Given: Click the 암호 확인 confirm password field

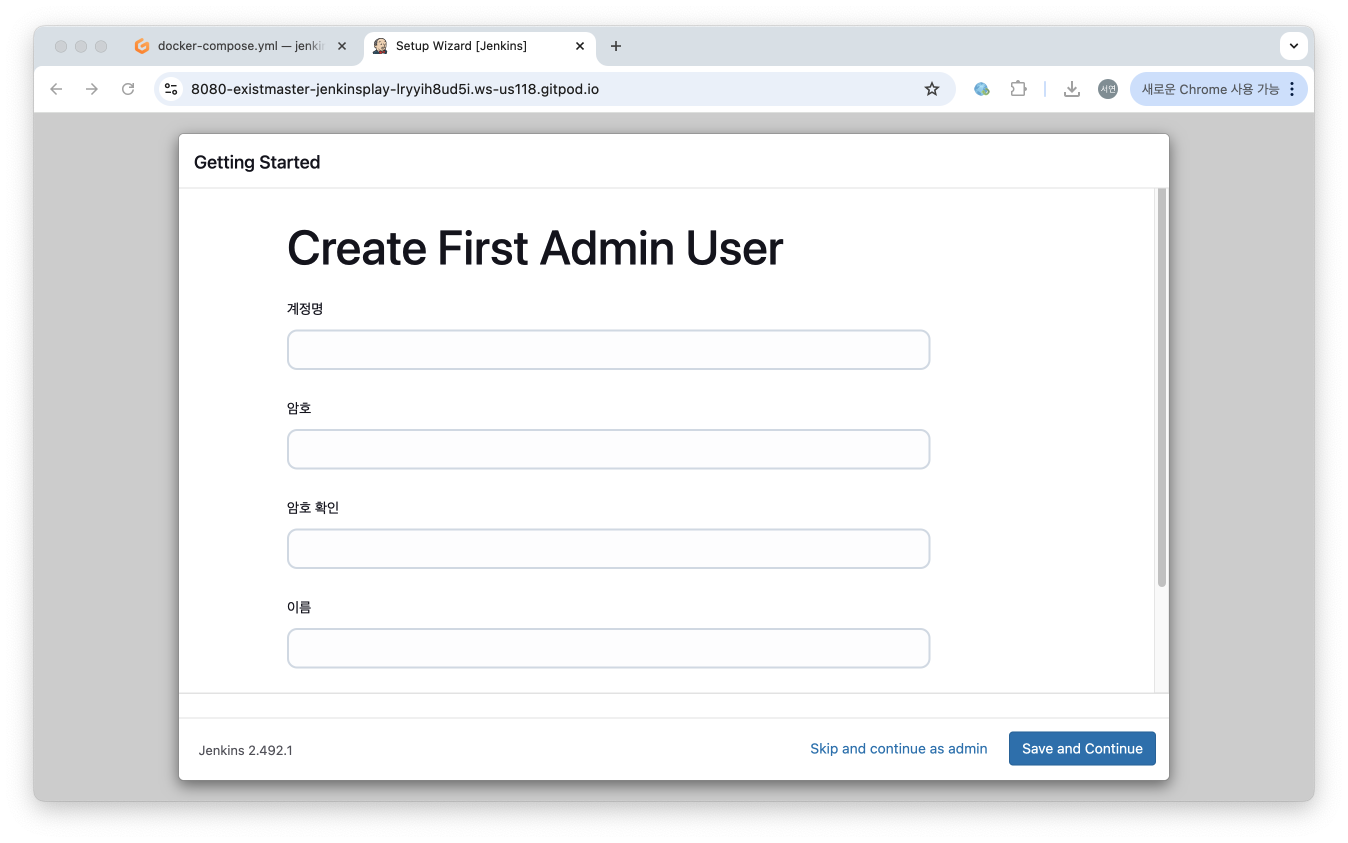Looking at the screenshot, I should [x=608, y=549].
